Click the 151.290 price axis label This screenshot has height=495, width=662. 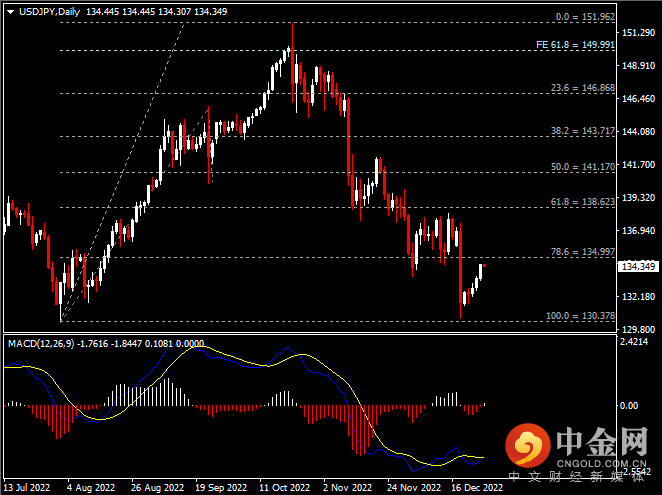pyautogui.click(x=637, y=33)
